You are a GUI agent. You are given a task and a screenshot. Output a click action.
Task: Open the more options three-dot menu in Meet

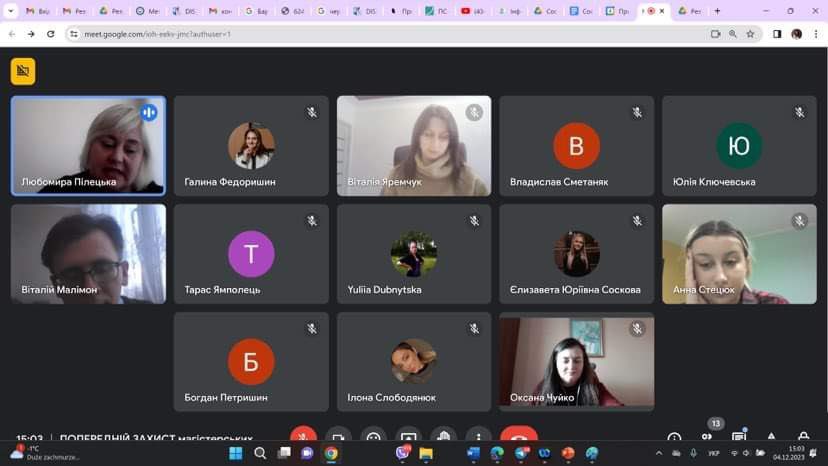click(x=478, y=438)
